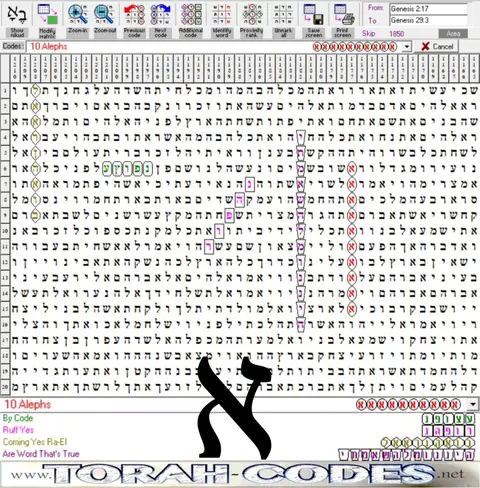Click row number 1 header
This screenshot has height=488, width=480.
click(x=5, y=90)
